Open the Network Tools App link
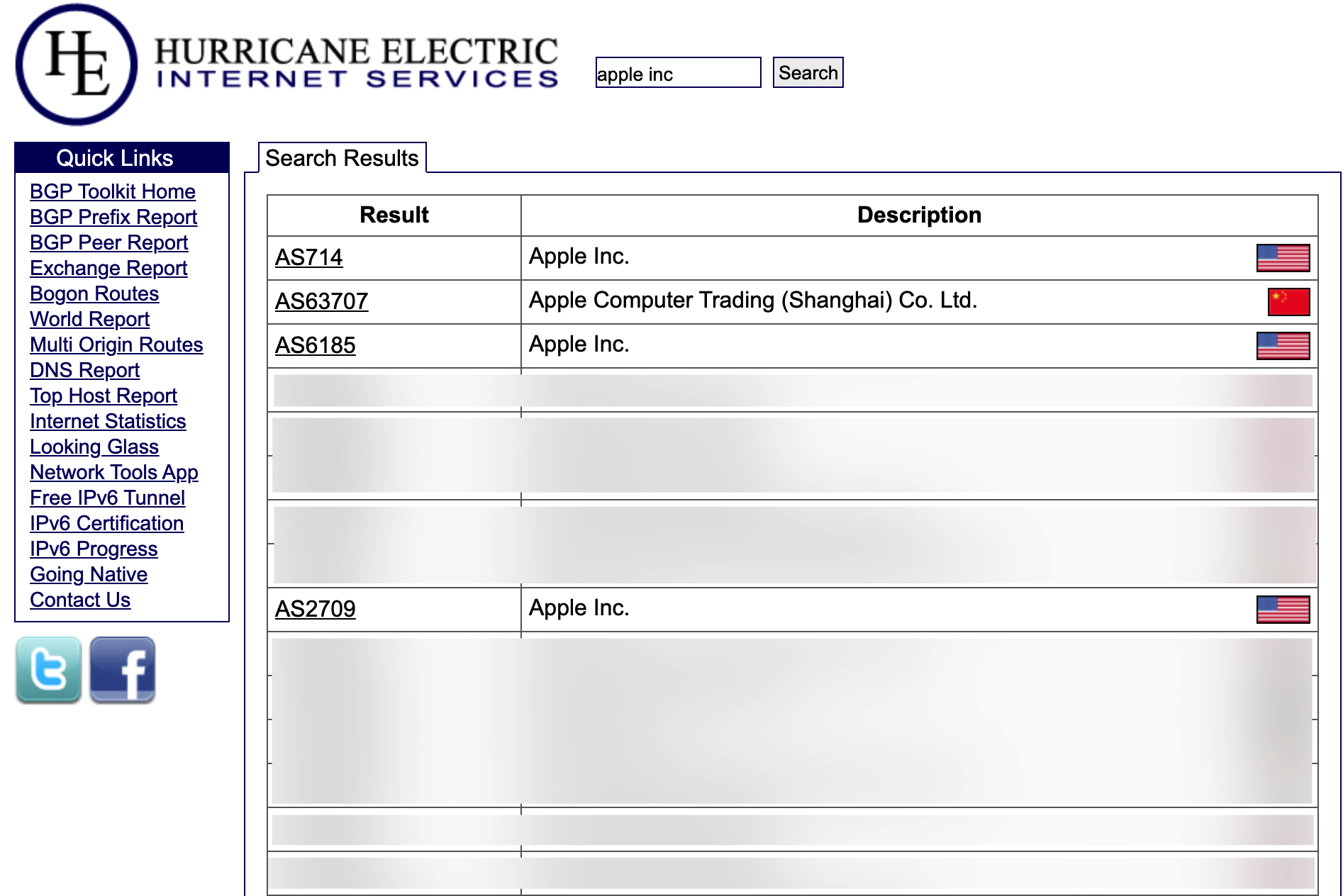This screenshot has height=896, width=1343. (x=114, y=472)
